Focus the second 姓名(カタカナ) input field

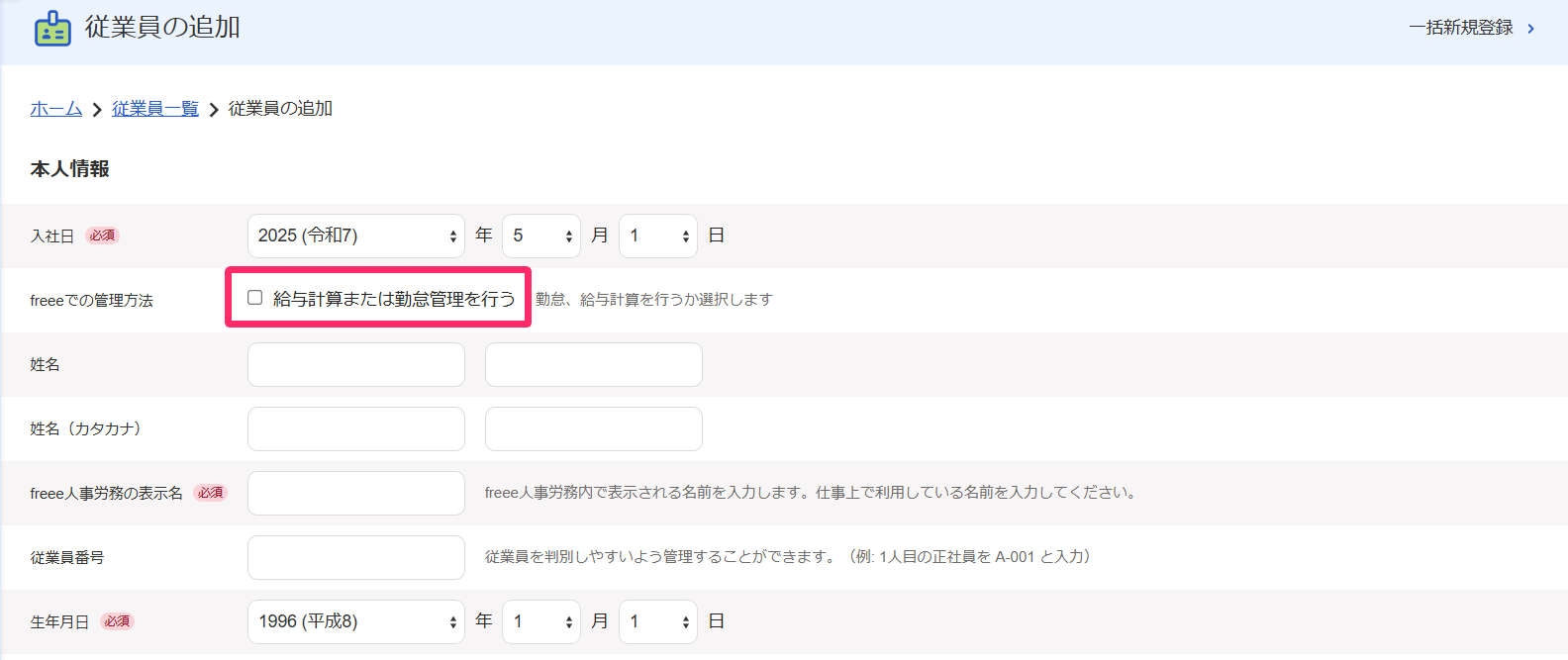(x=594, y=428)
